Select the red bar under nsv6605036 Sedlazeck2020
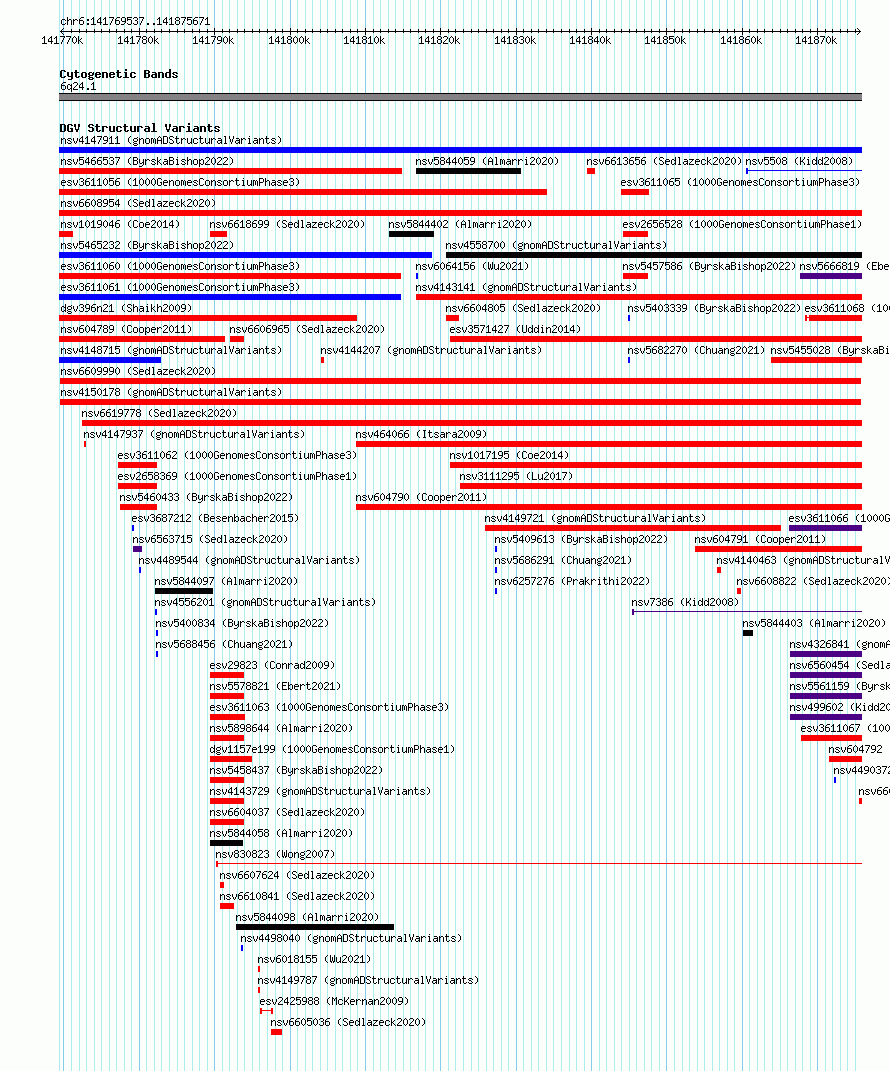The height and width of the screenshot is (1071, 890). click(x=276, y=1032)
